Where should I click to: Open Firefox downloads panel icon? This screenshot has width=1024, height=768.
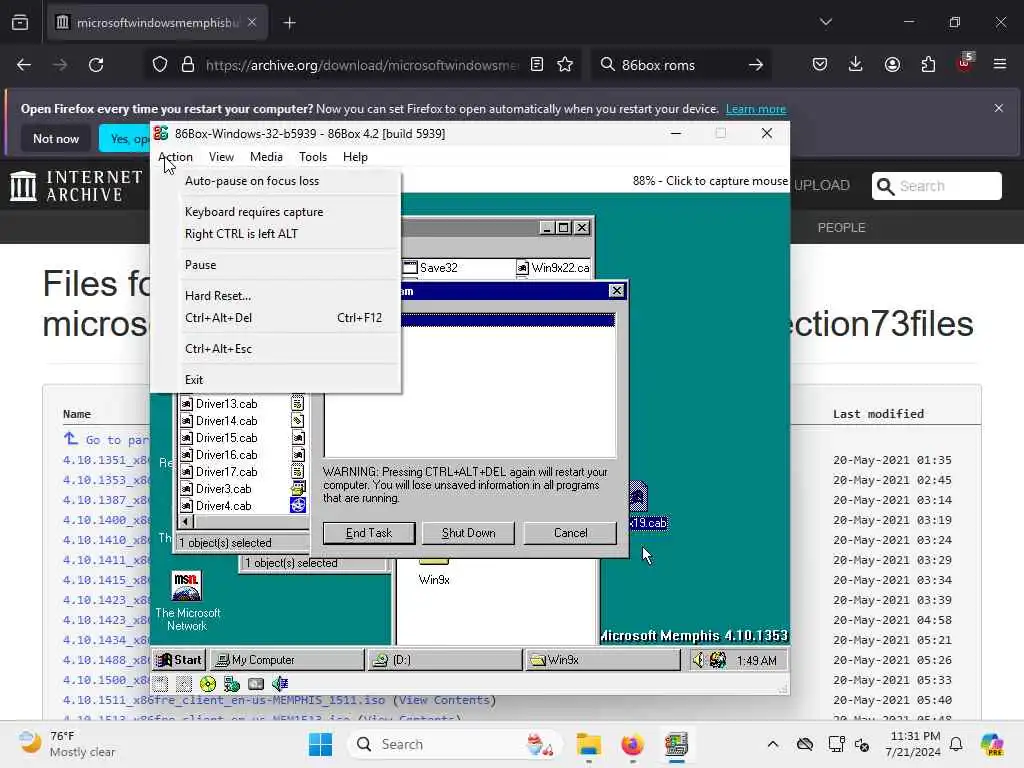pos(856,64)
